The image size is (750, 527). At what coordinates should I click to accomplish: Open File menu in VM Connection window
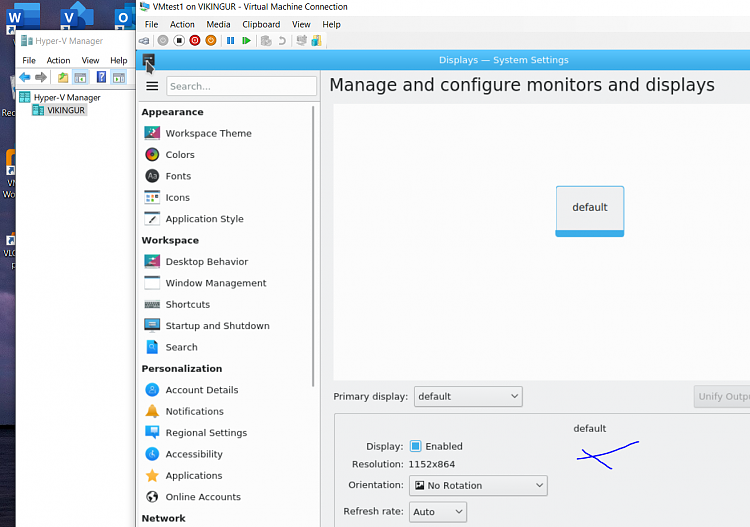151,24
